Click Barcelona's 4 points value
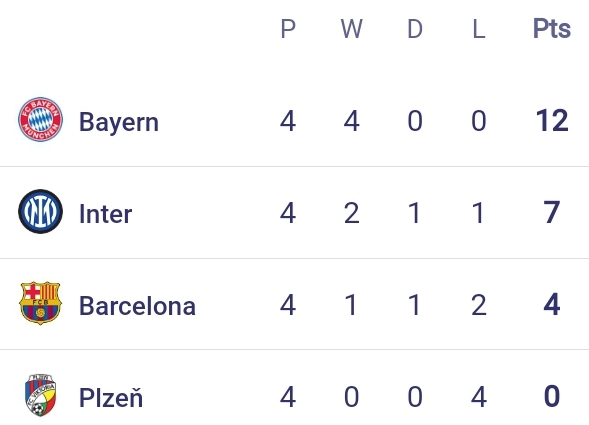This screenshot has width=589, height=425. pos(552,304)
